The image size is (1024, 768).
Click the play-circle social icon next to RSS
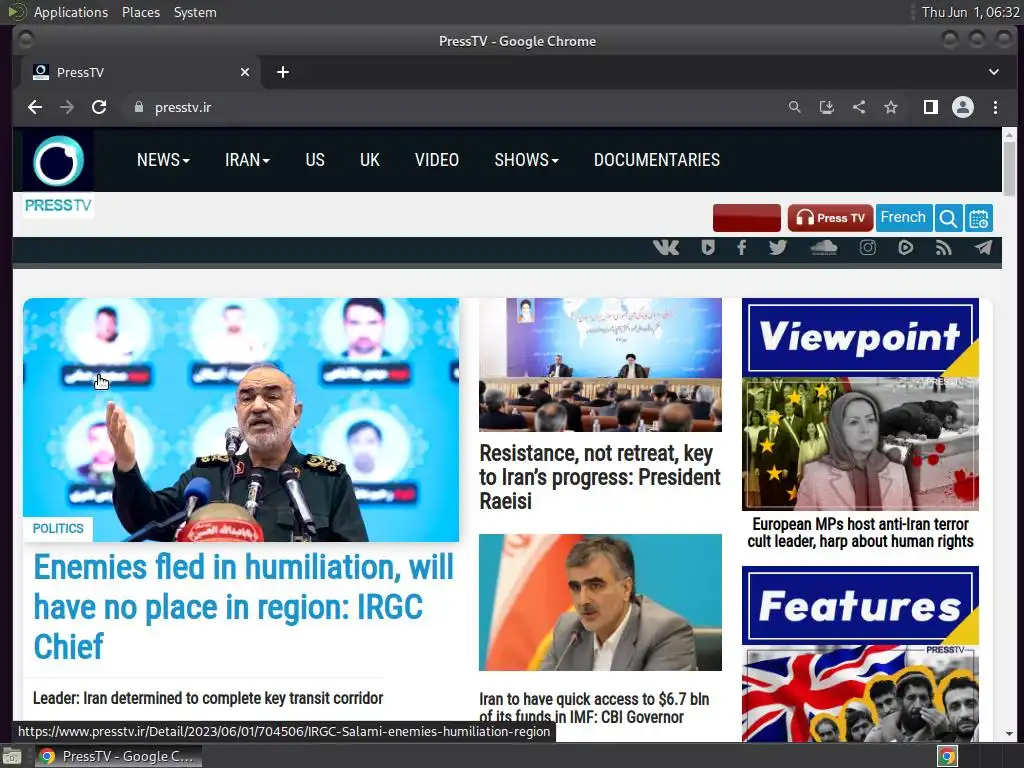click(905, 248)
